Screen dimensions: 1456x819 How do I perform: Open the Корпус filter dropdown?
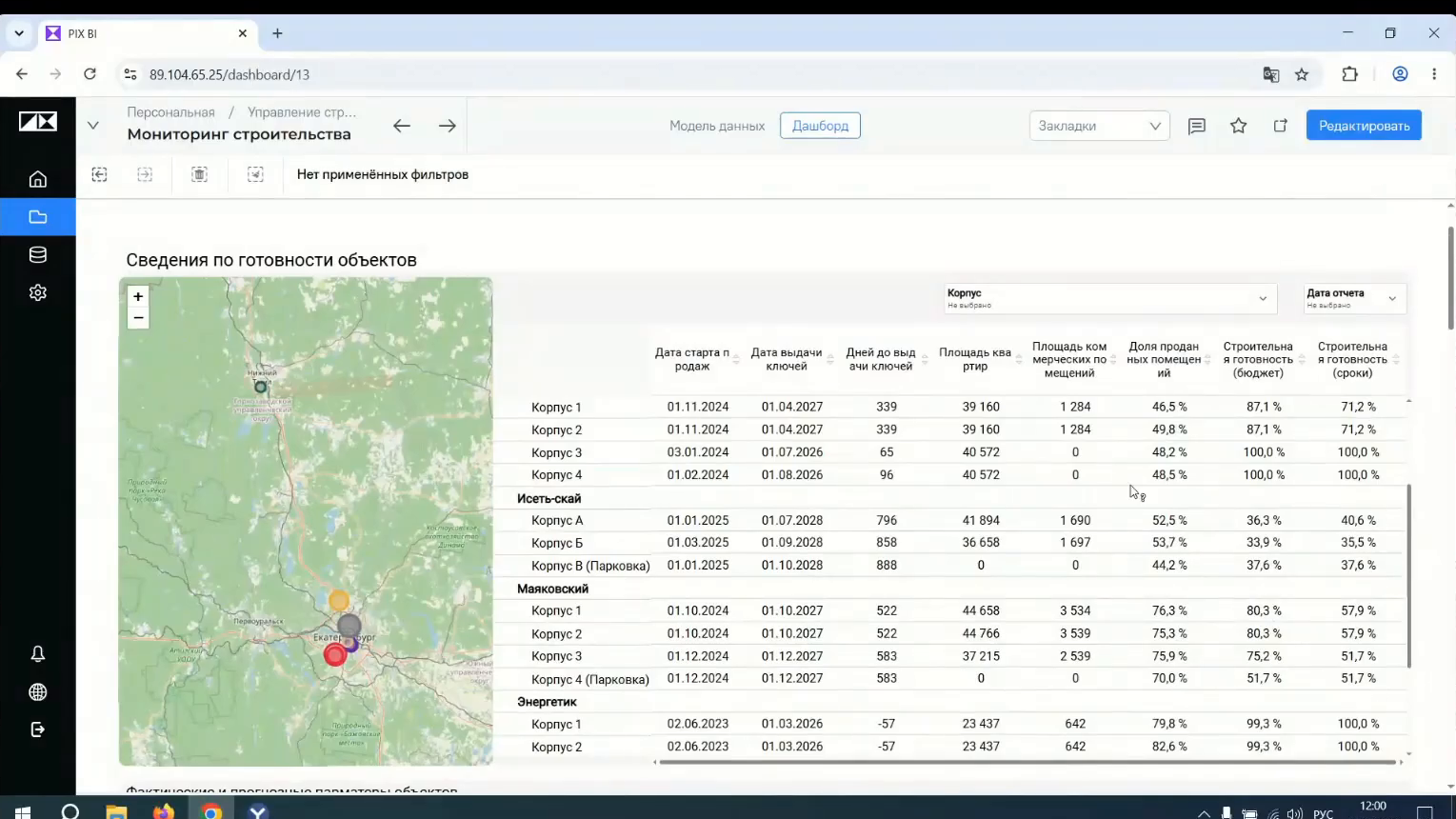tap(1109, 299)
